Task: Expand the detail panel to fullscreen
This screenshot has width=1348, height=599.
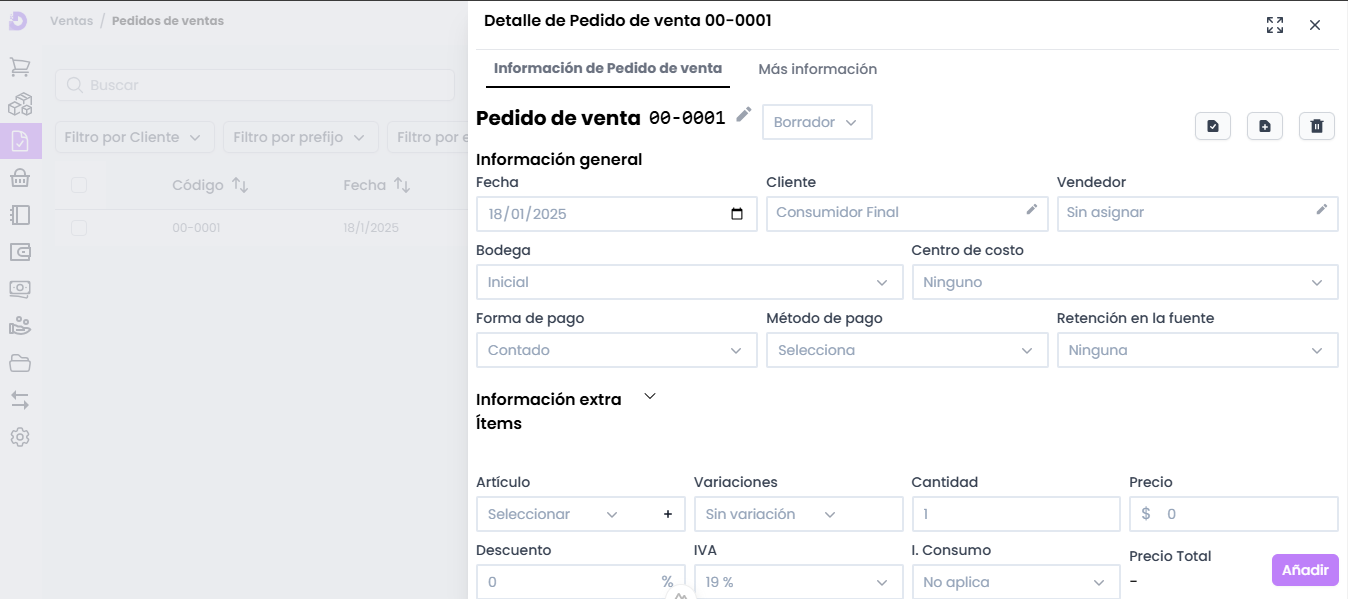Action: click(x=1274, y=25)
